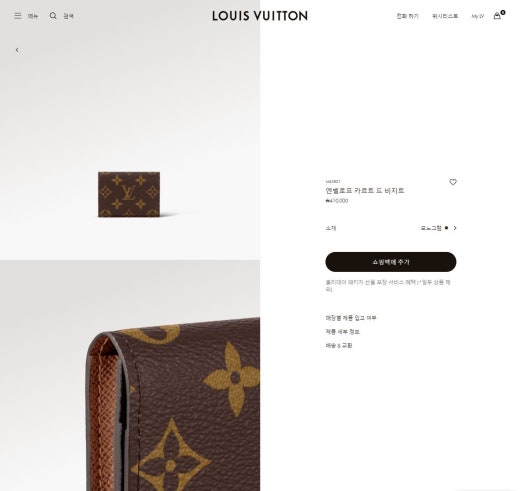Image resolution: width=520 pixels, height=491 pixels.
Task: Open the monogram material selection label
Action: (431, 228)
